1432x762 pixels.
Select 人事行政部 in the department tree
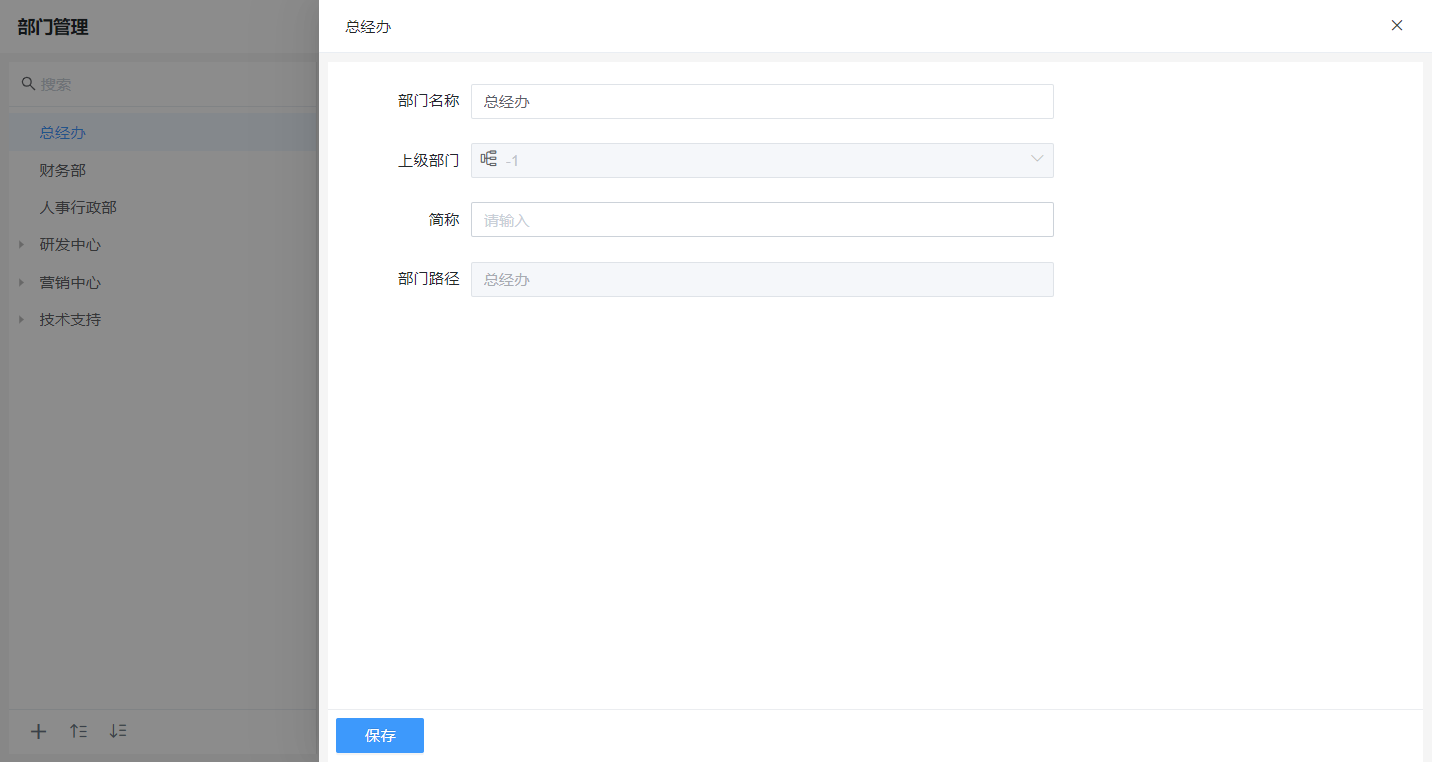78,208
